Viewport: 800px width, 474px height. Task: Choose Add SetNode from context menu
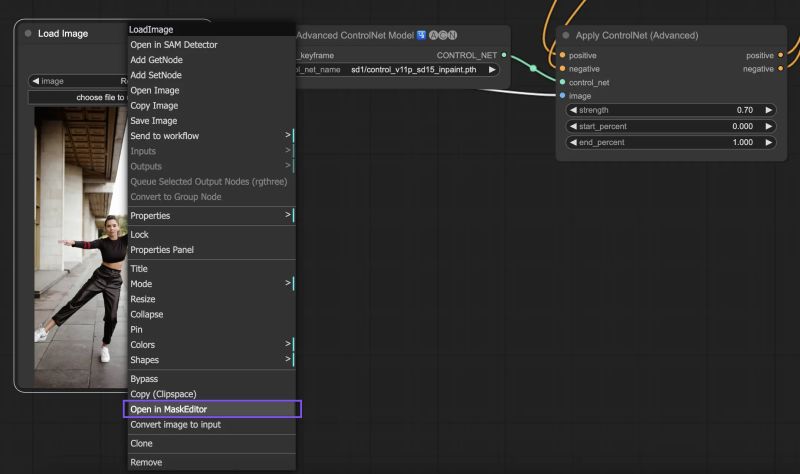pyautogui.click(x=211, y=75)
